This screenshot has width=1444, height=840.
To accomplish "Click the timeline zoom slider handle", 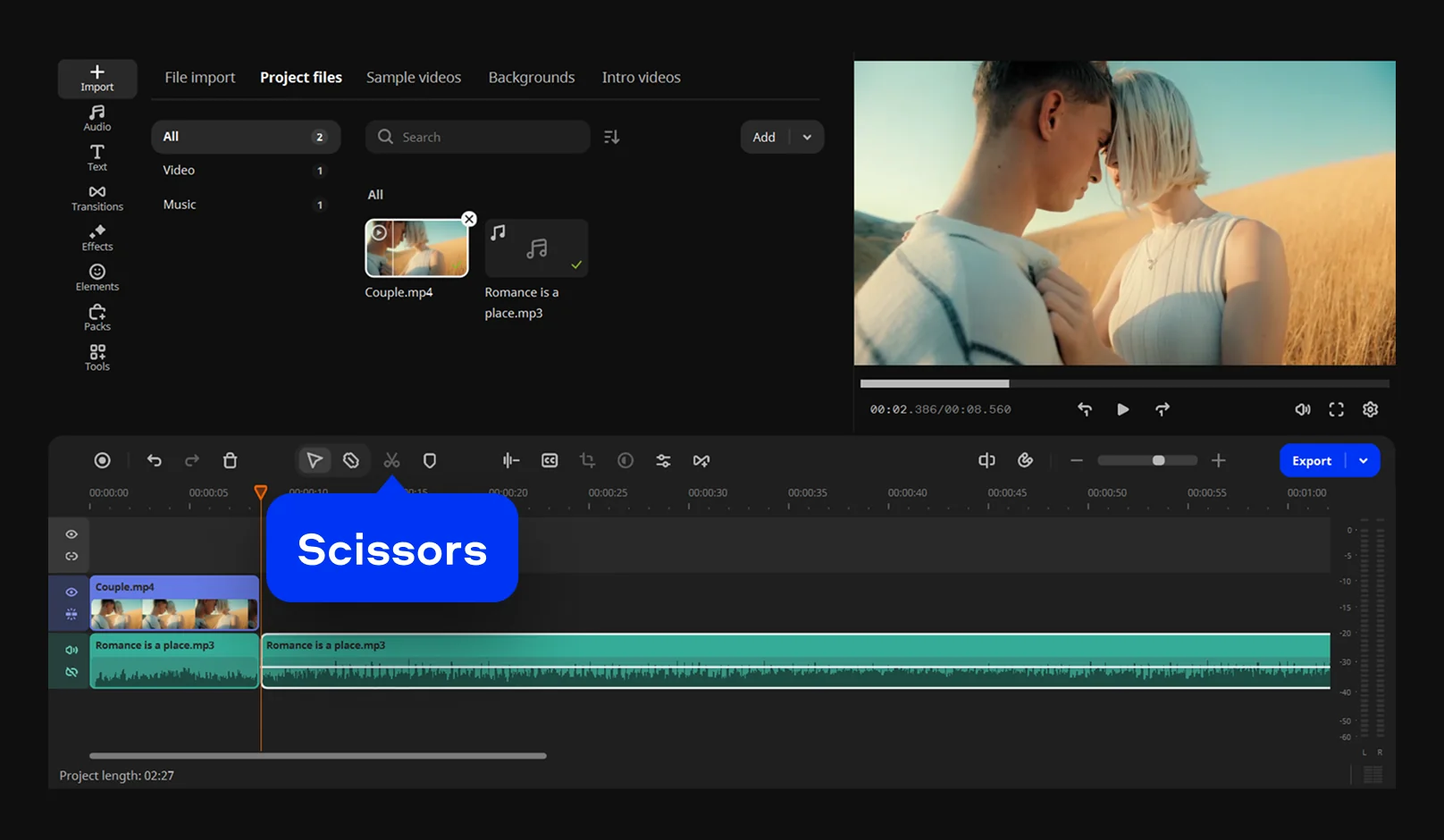I will click(x=1158, y=461).
